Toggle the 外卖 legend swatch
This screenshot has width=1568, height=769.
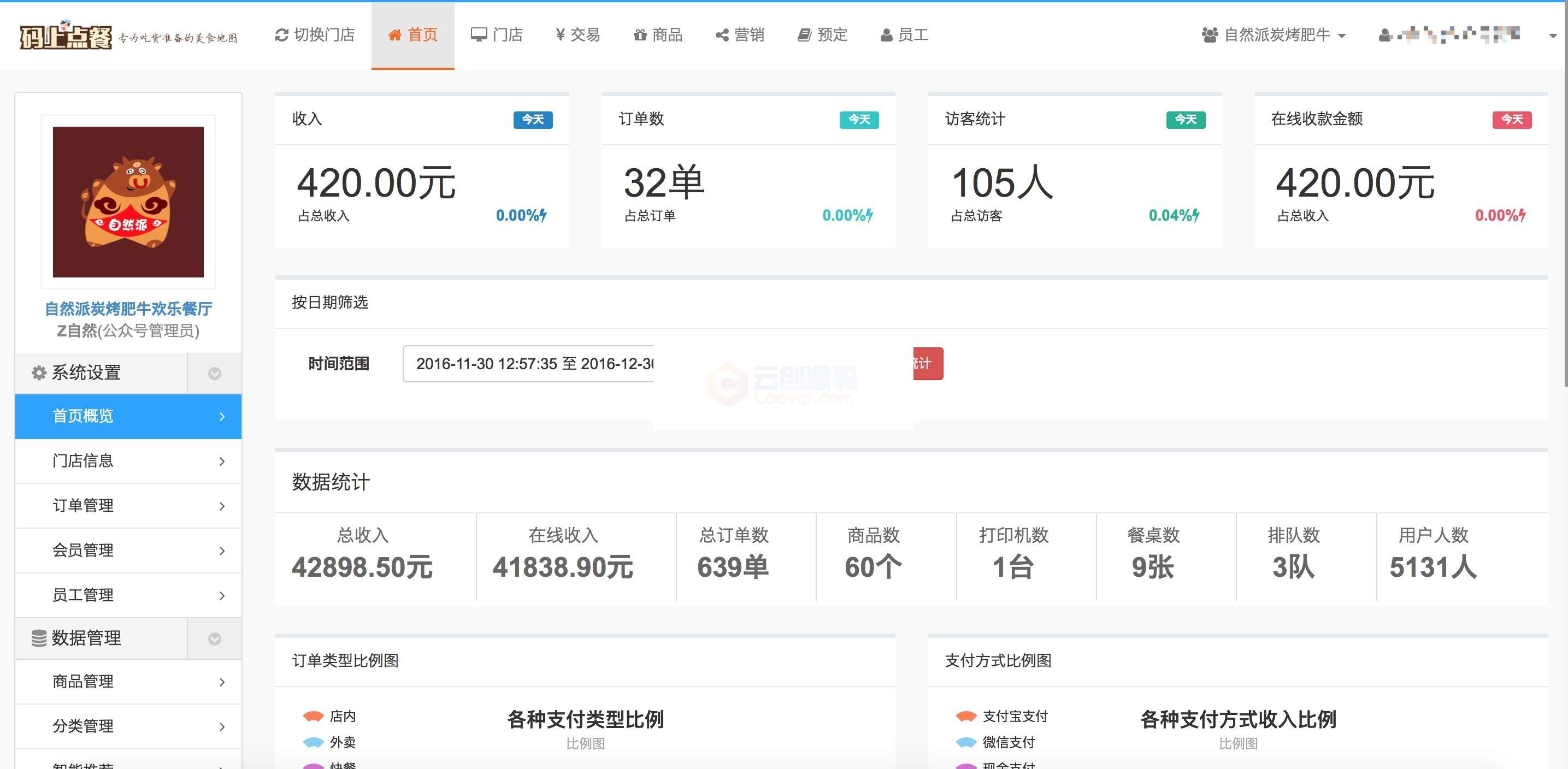coord(314,743)
